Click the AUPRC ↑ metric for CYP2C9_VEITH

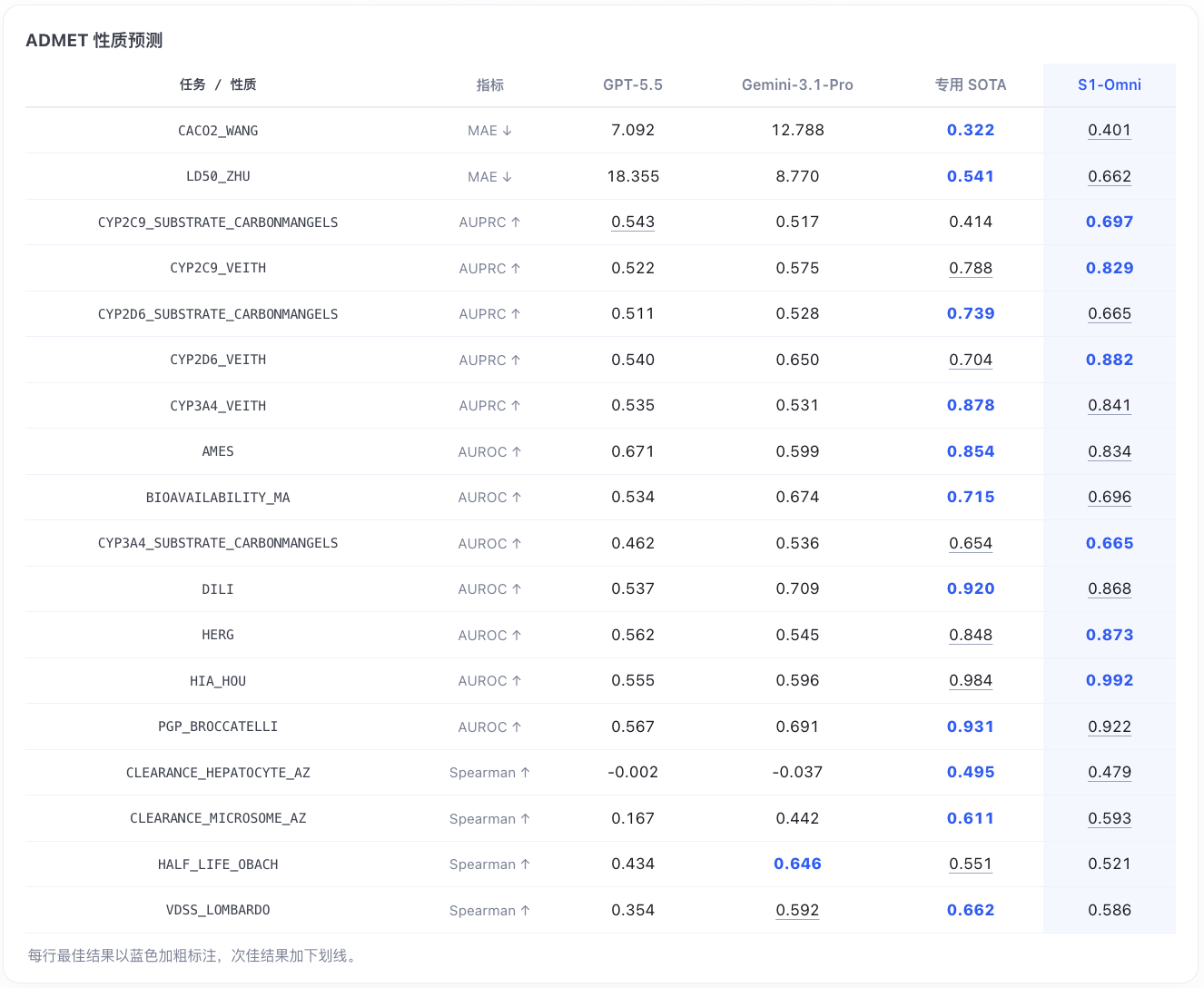[x=490, y=268]
